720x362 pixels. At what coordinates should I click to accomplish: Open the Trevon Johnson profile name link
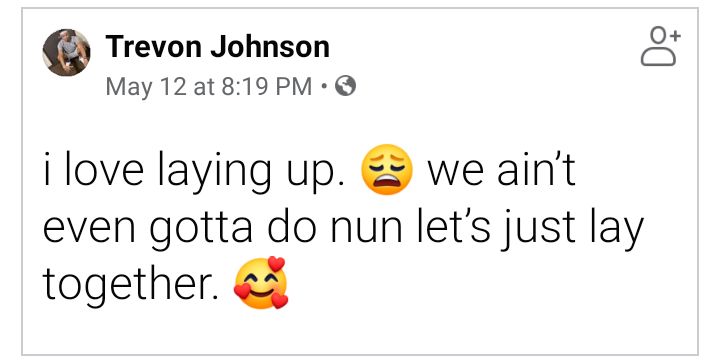217,46
